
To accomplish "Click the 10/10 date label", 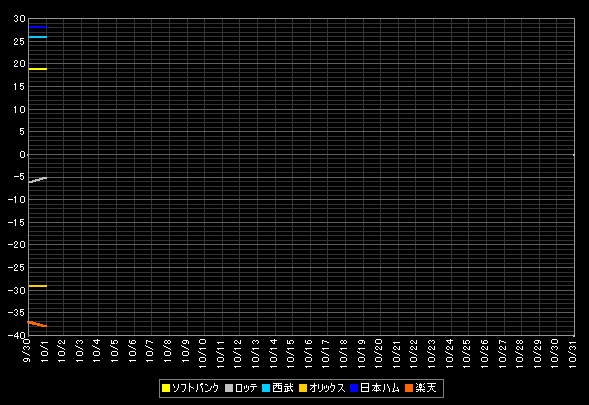I will click(202, 353).
